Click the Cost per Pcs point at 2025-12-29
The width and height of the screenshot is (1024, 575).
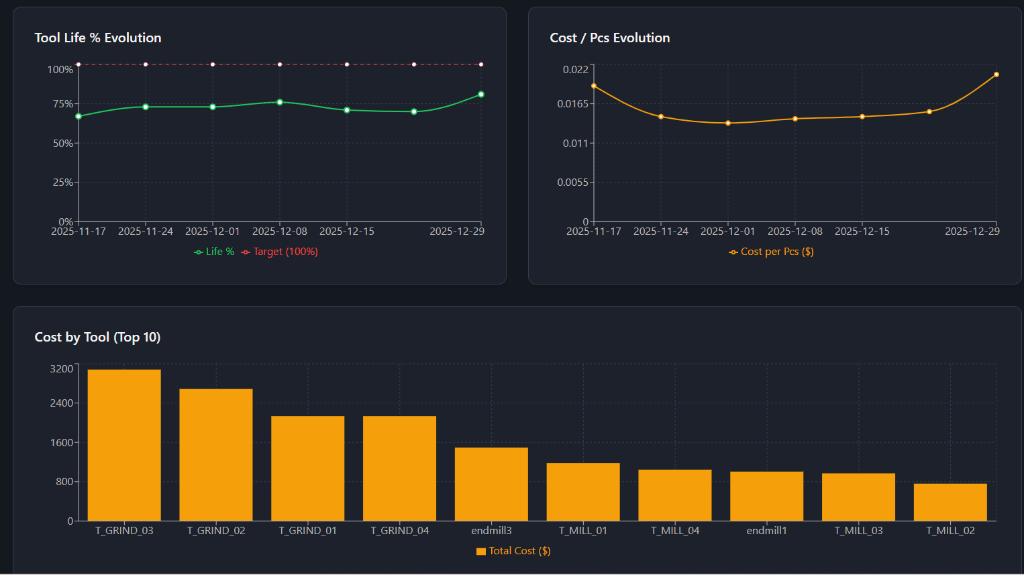pos(996,74)
